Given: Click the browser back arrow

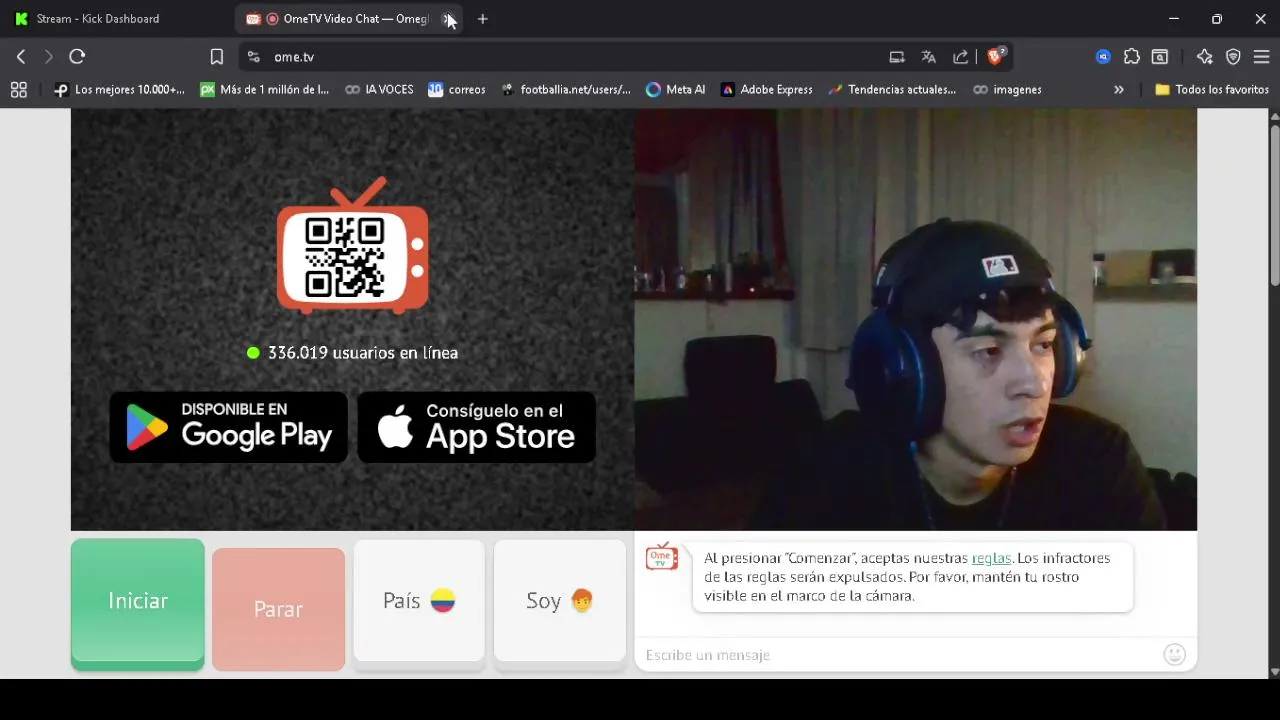Looking at the screenshot, I should [21, 57].
